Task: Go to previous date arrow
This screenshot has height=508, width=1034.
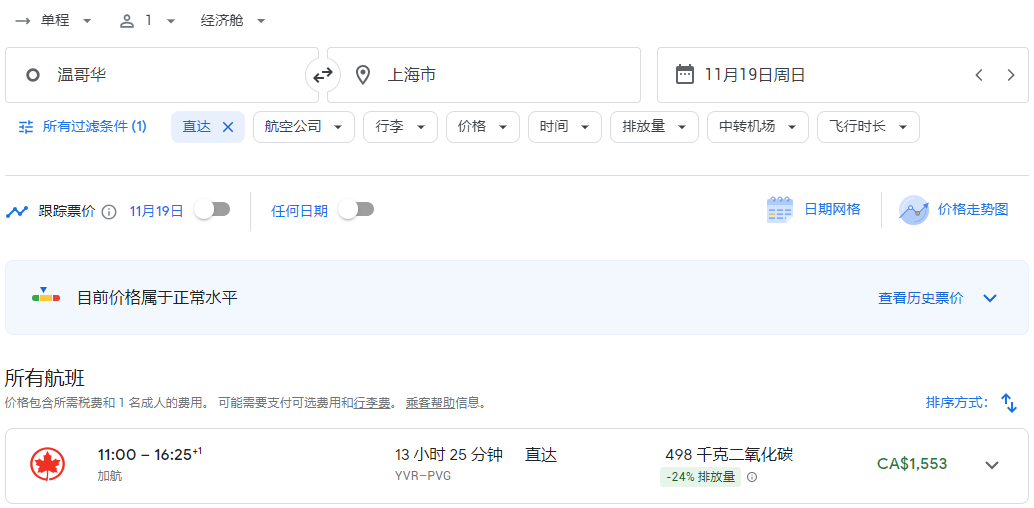Action: point(979,75)
